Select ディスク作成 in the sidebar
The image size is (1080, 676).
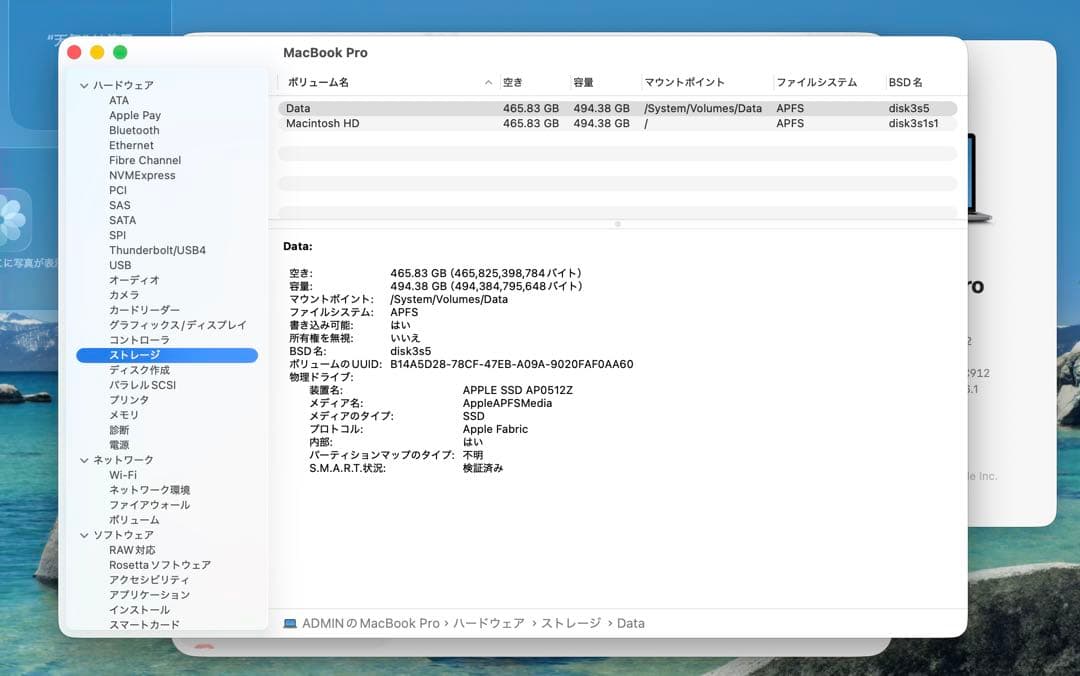point(139,371)
